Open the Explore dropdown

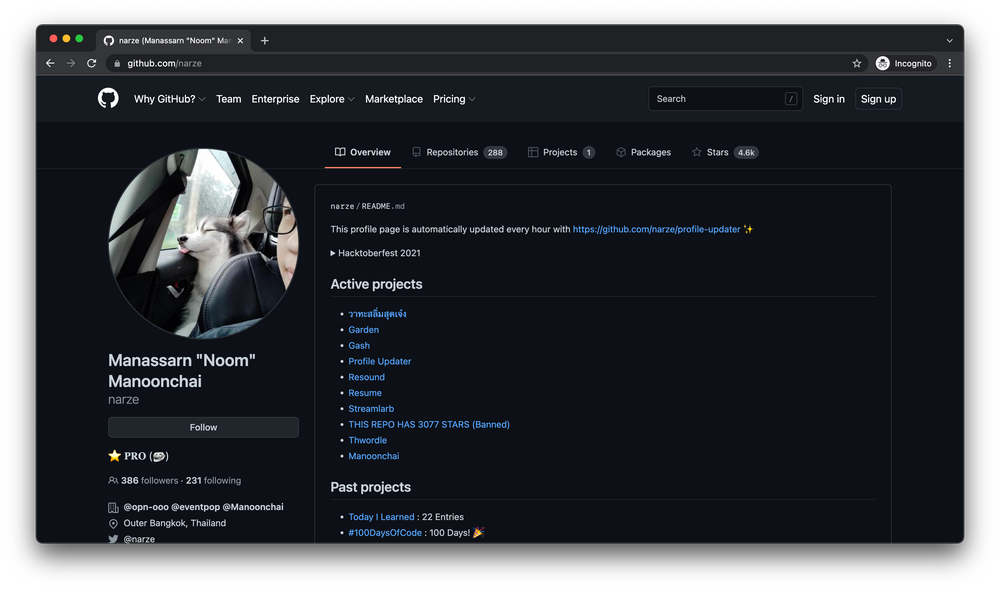tap(331, 98)
